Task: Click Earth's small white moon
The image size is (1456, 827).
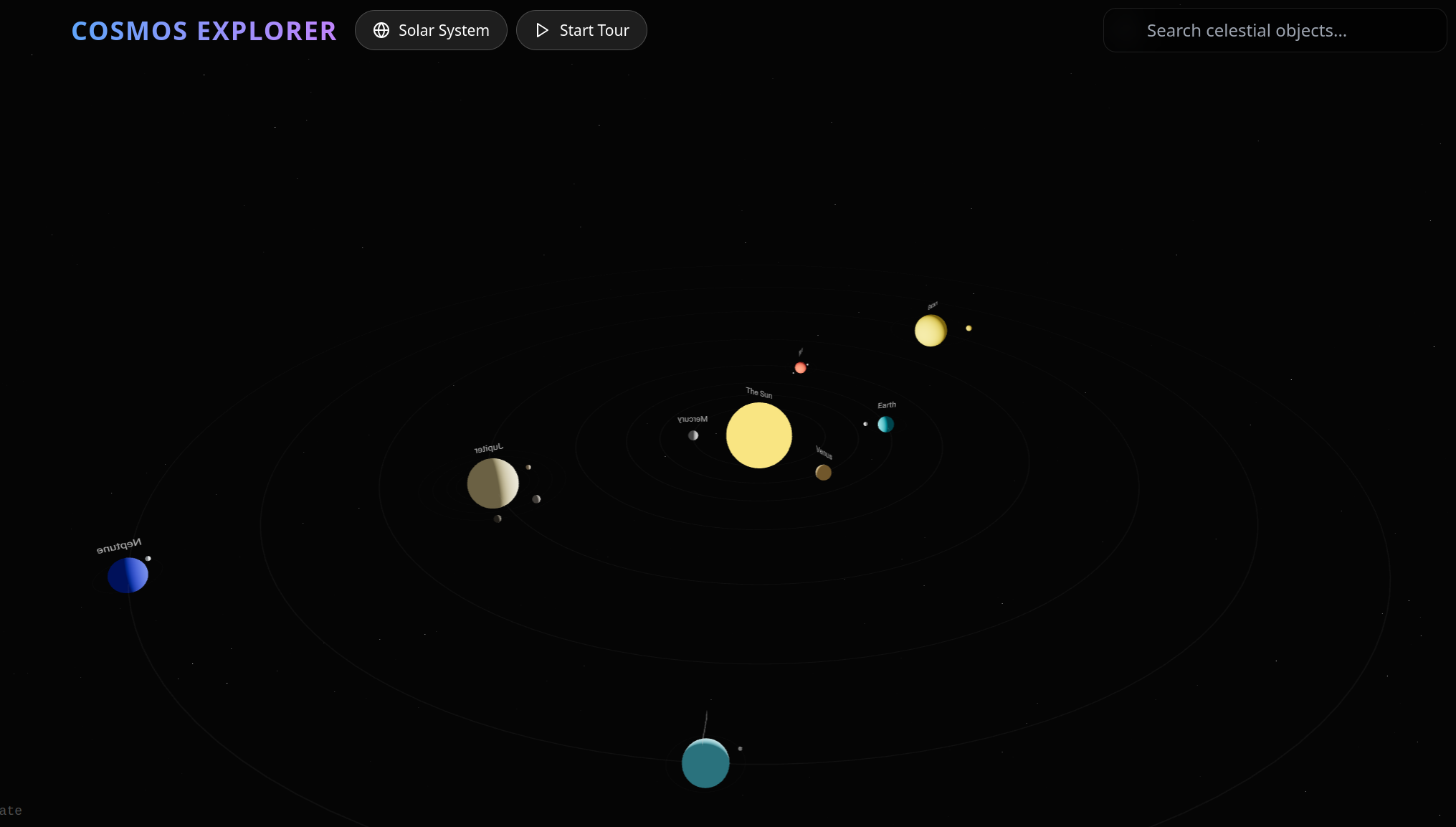Action: point(865,424)
